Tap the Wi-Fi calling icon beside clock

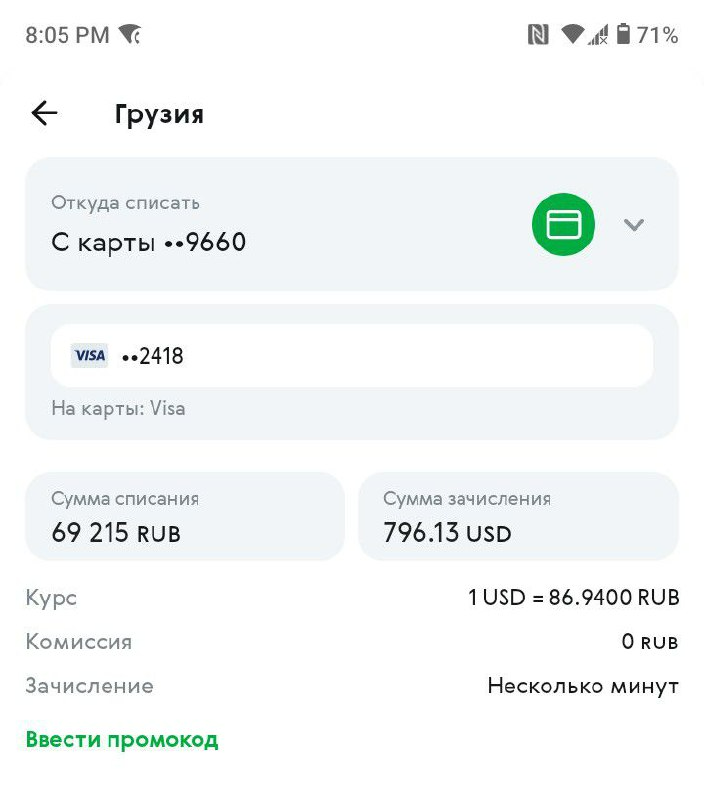130,35
